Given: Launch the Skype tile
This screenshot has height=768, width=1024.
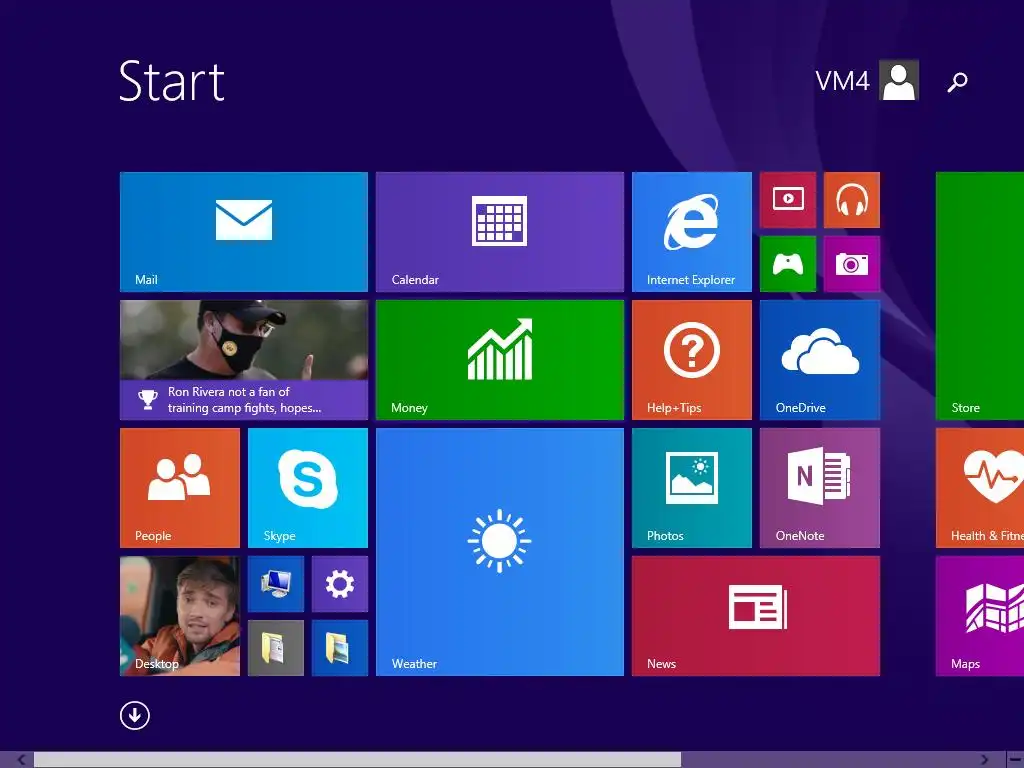Looking at the screenshot, I should 308,488.
